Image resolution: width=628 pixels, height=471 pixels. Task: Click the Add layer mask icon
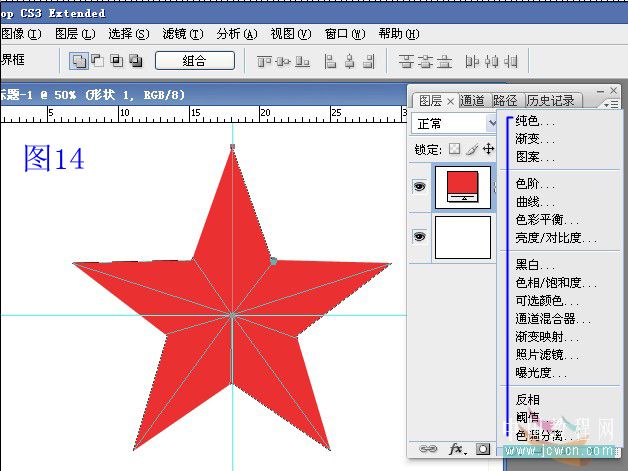click(x=483, y=449)
